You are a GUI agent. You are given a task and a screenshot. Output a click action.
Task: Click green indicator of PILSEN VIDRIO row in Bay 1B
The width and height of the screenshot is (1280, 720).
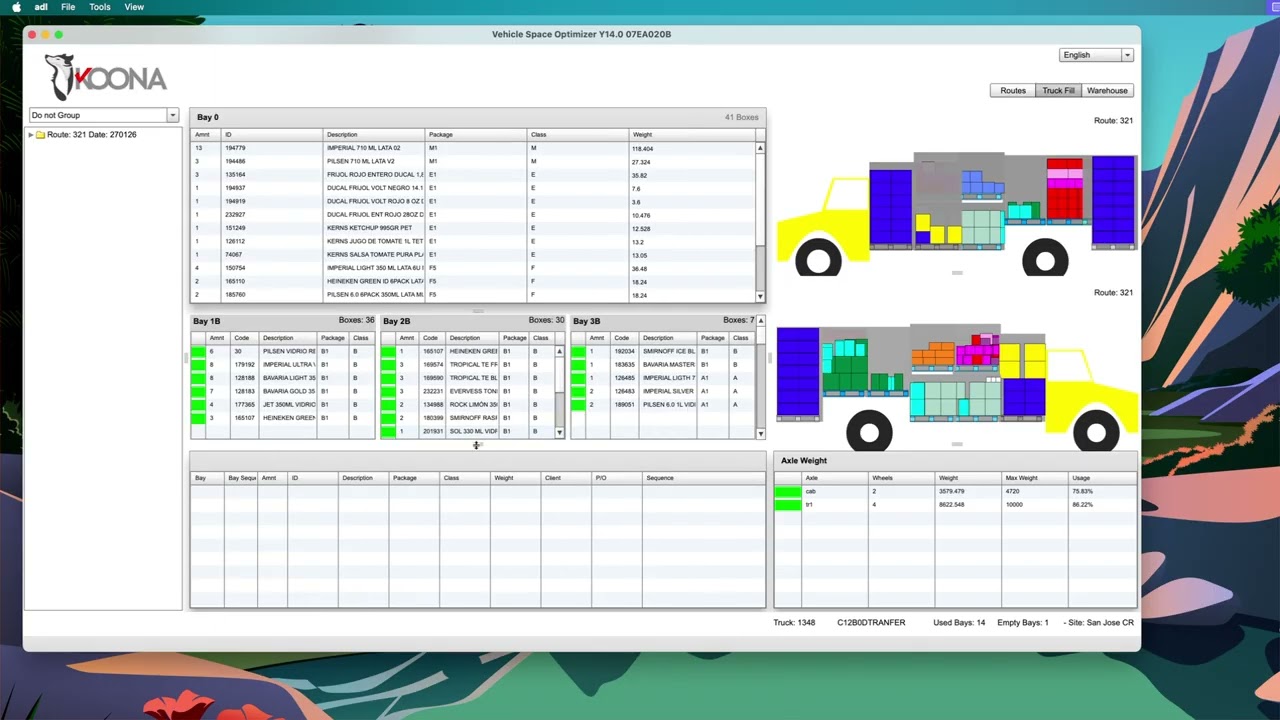[198, 352]
